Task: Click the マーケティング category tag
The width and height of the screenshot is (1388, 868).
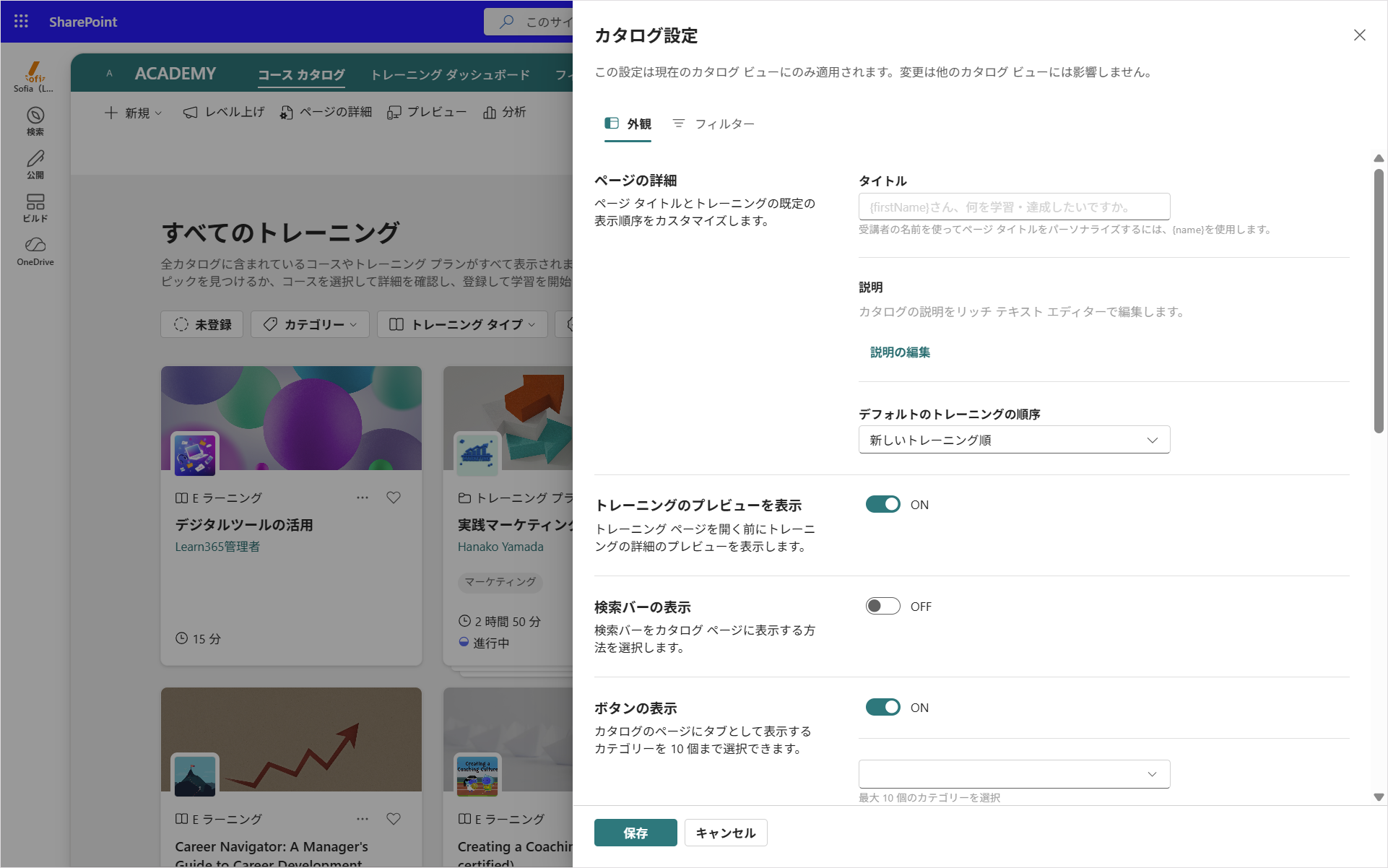Action: [500, 581]
